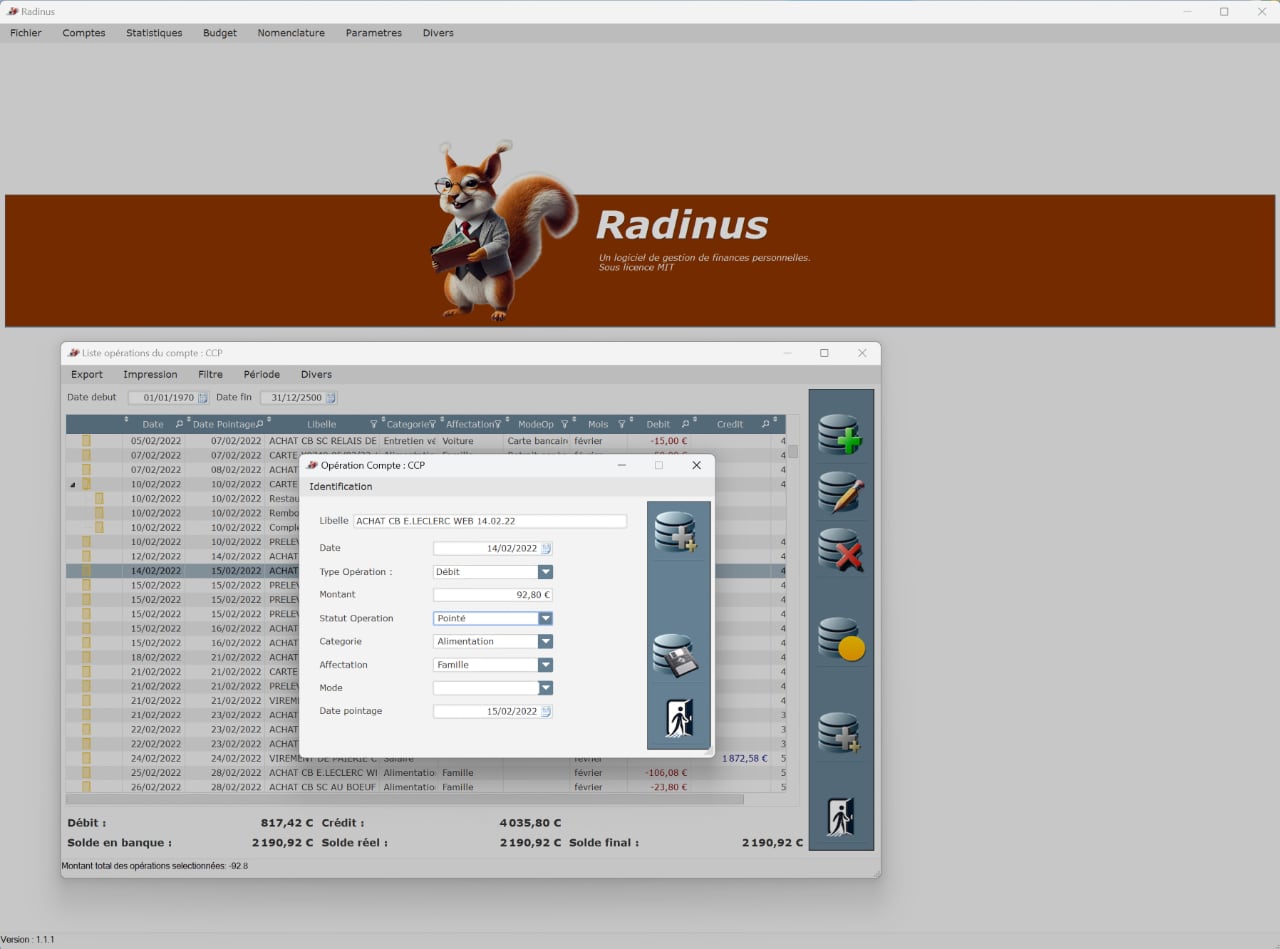Open the Categorie dropdown showing Alimentation
Image resolution: width=1280 pixels, height=949 pixels.
coord(544,641)
